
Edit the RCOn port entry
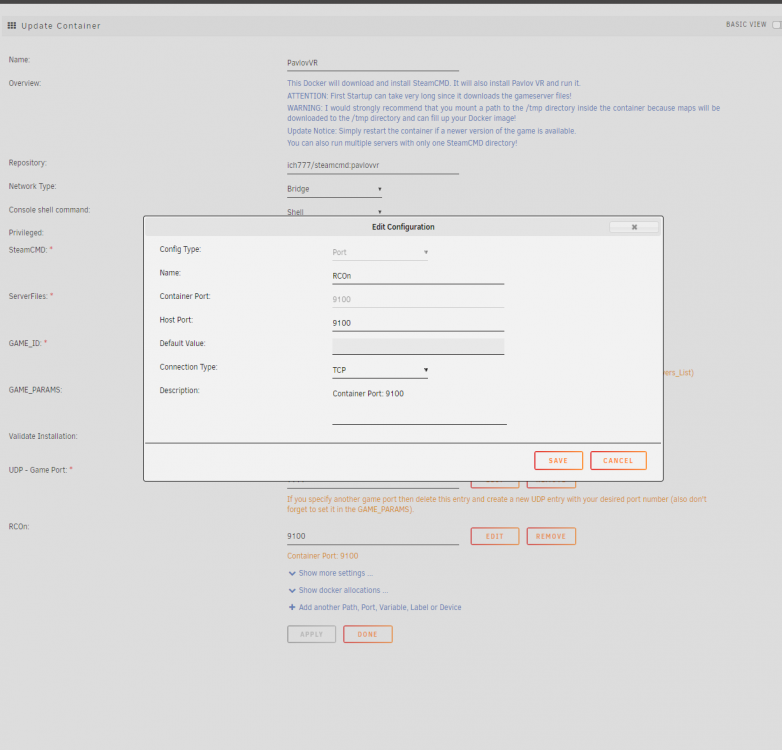pos(495,536)
